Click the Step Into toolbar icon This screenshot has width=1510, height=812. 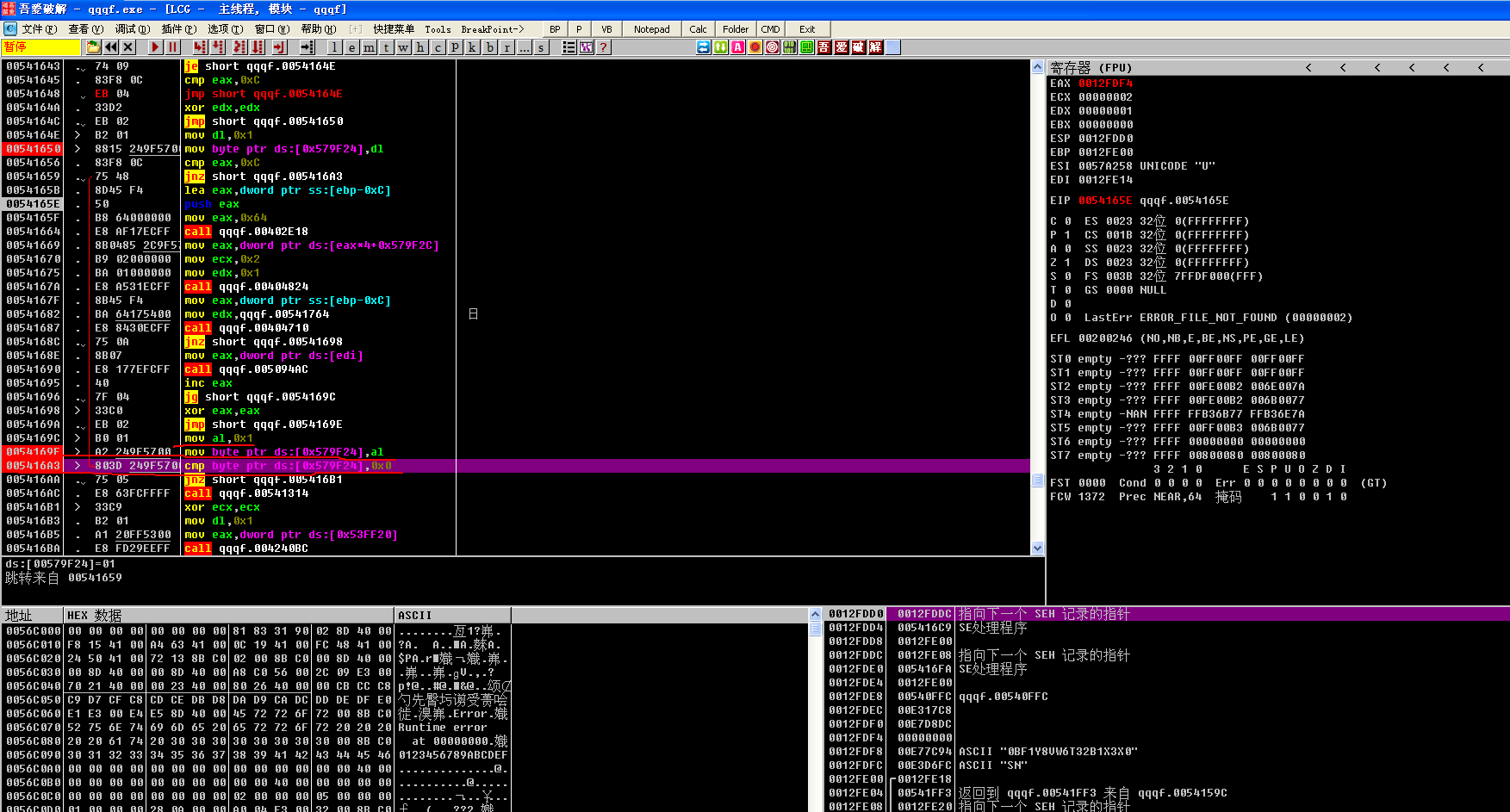tap(200, 47)
